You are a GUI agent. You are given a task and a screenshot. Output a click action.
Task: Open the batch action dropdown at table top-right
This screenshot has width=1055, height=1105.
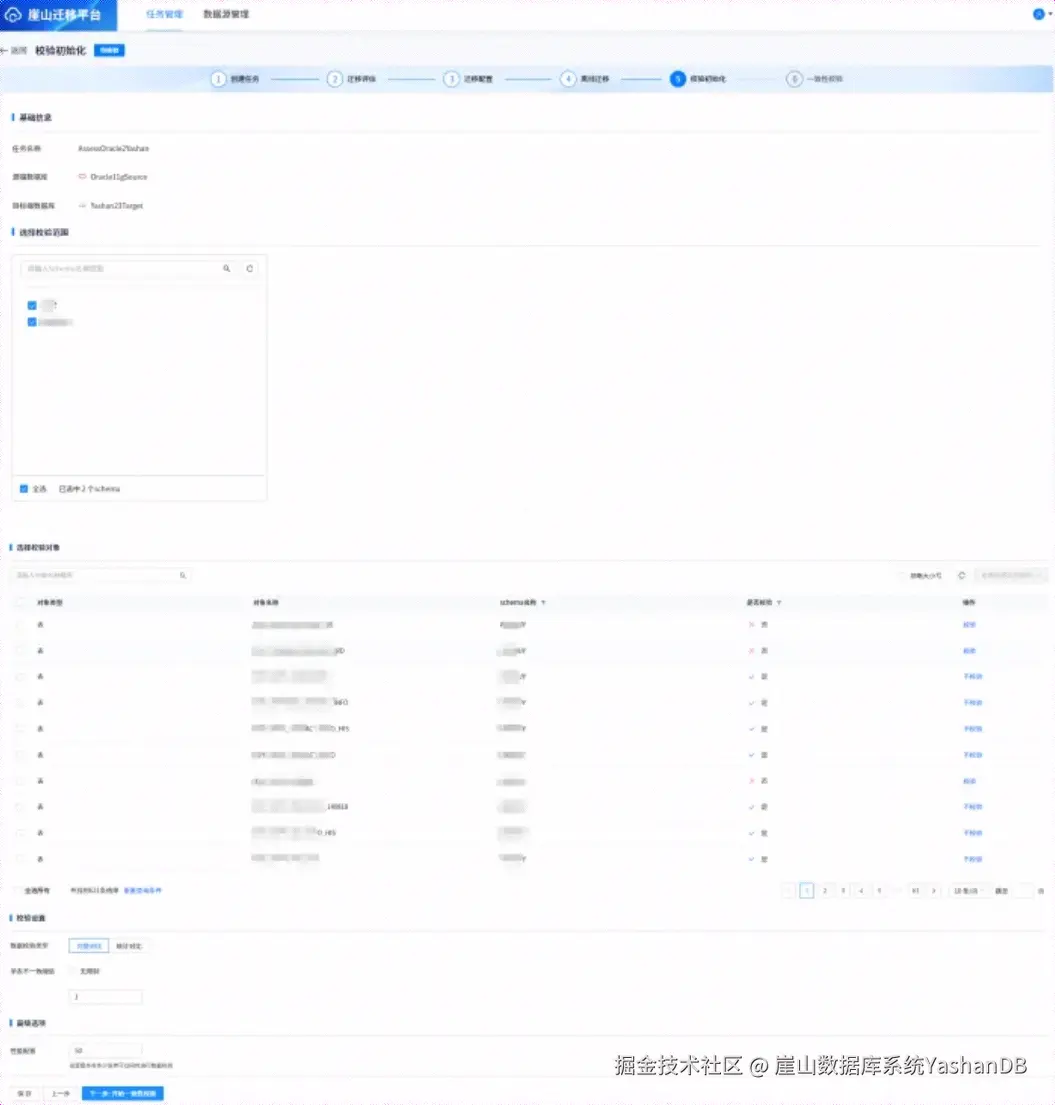point(1011,576)
